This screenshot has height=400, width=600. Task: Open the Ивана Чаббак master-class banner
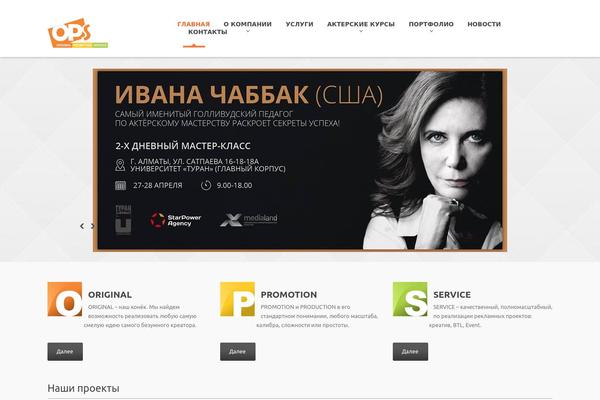tap(300, 160)
